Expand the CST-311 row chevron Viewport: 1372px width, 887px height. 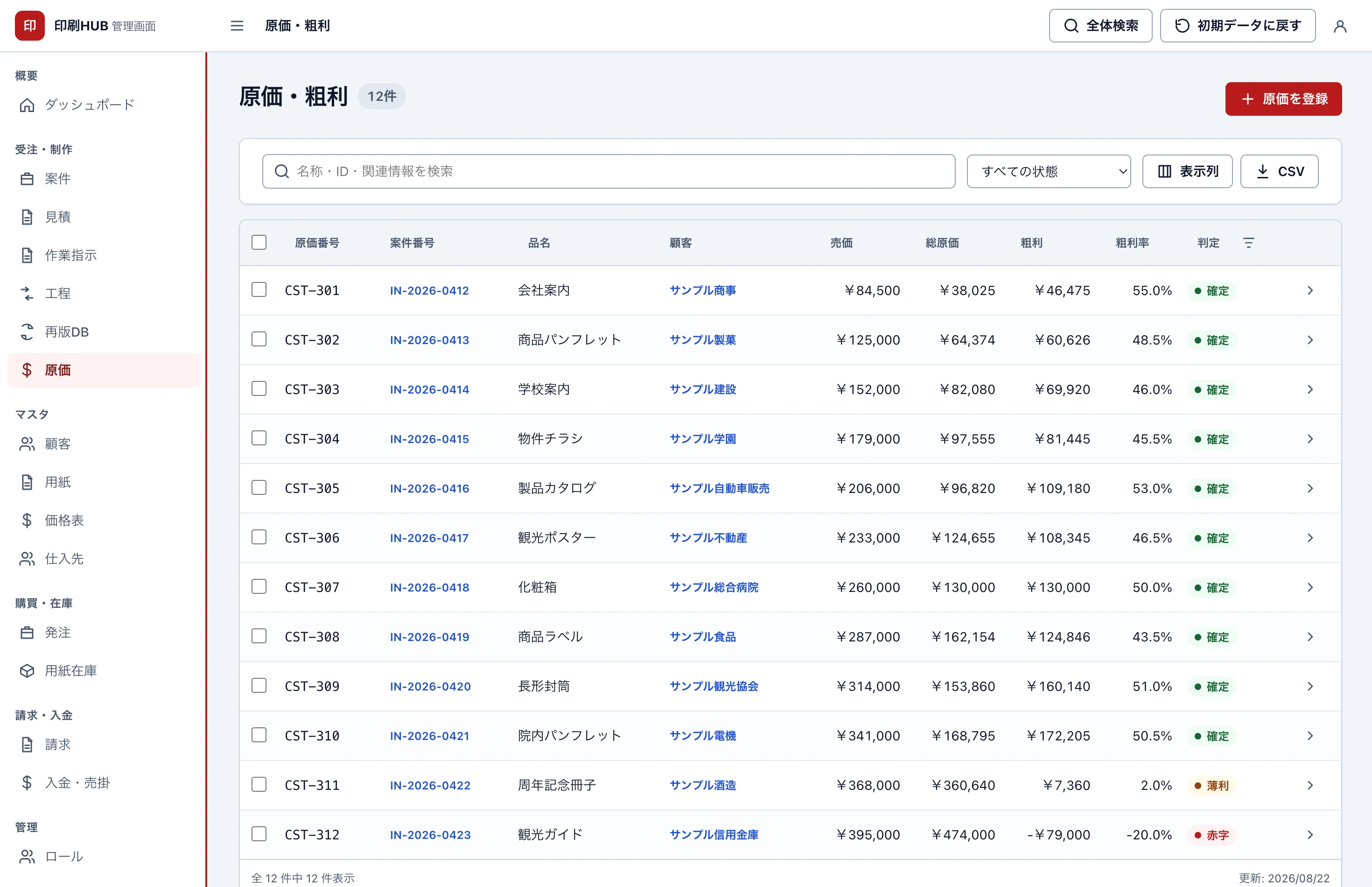(x=1310, y=786)
